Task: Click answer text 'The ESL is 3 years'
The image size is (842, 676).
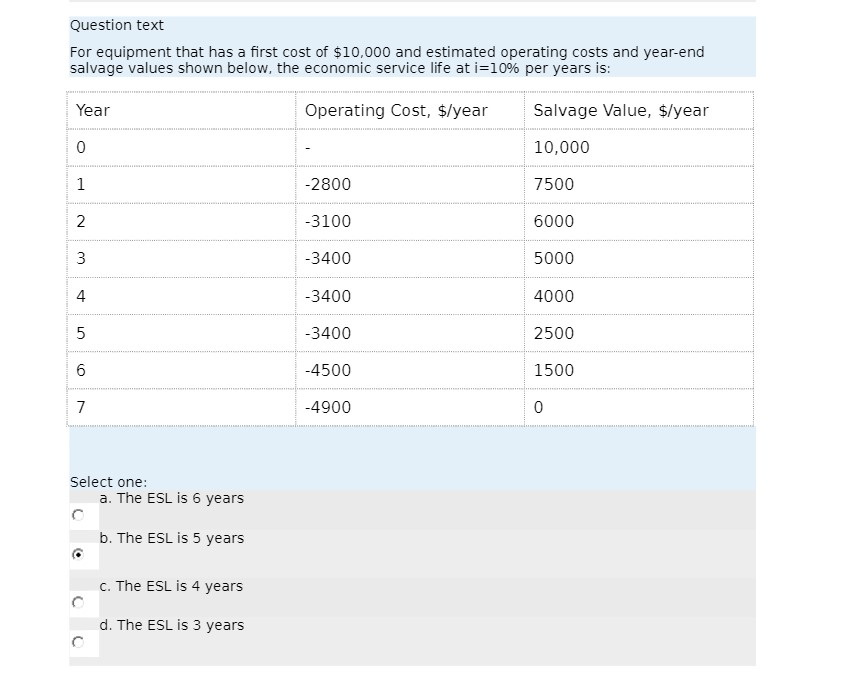Action: point(172,625)
